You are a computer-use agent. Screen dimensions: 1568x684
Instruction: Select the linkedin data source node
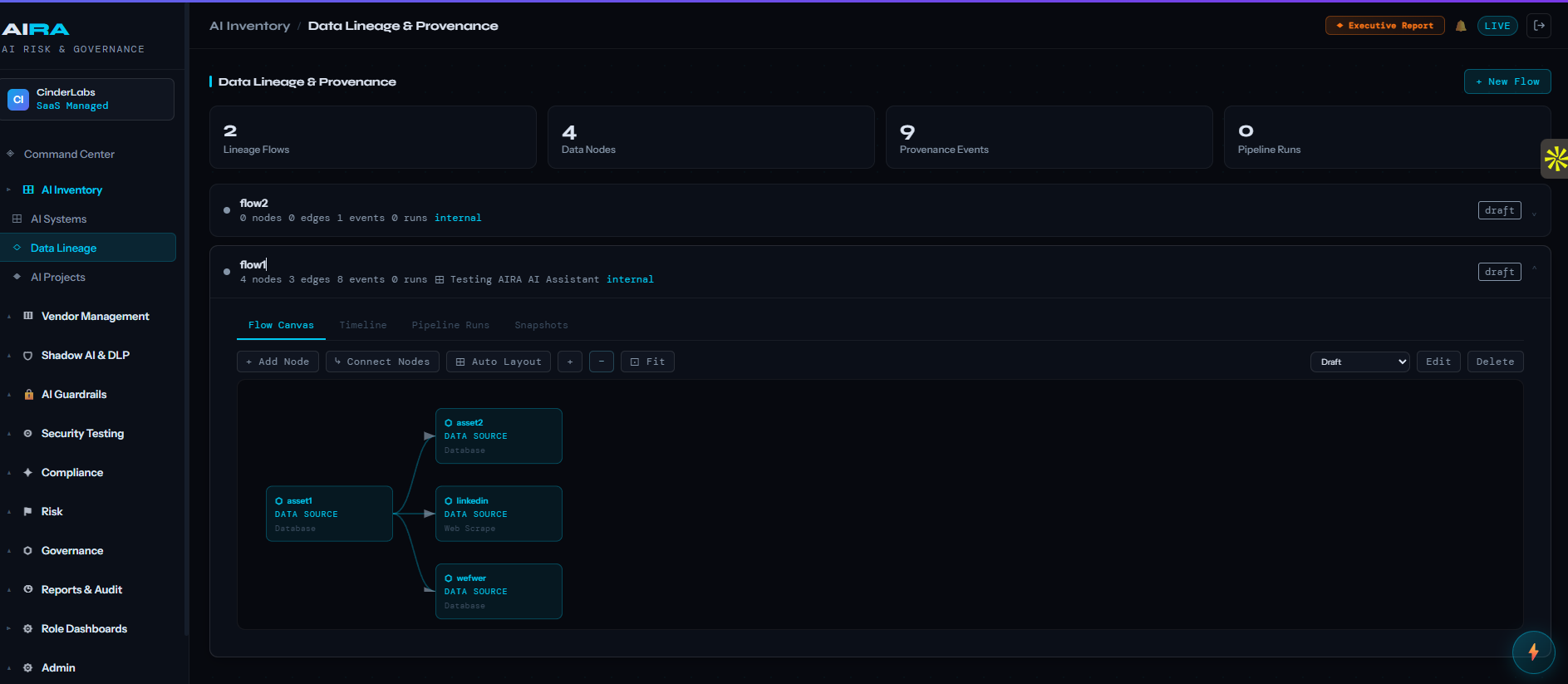coord(499,514)
